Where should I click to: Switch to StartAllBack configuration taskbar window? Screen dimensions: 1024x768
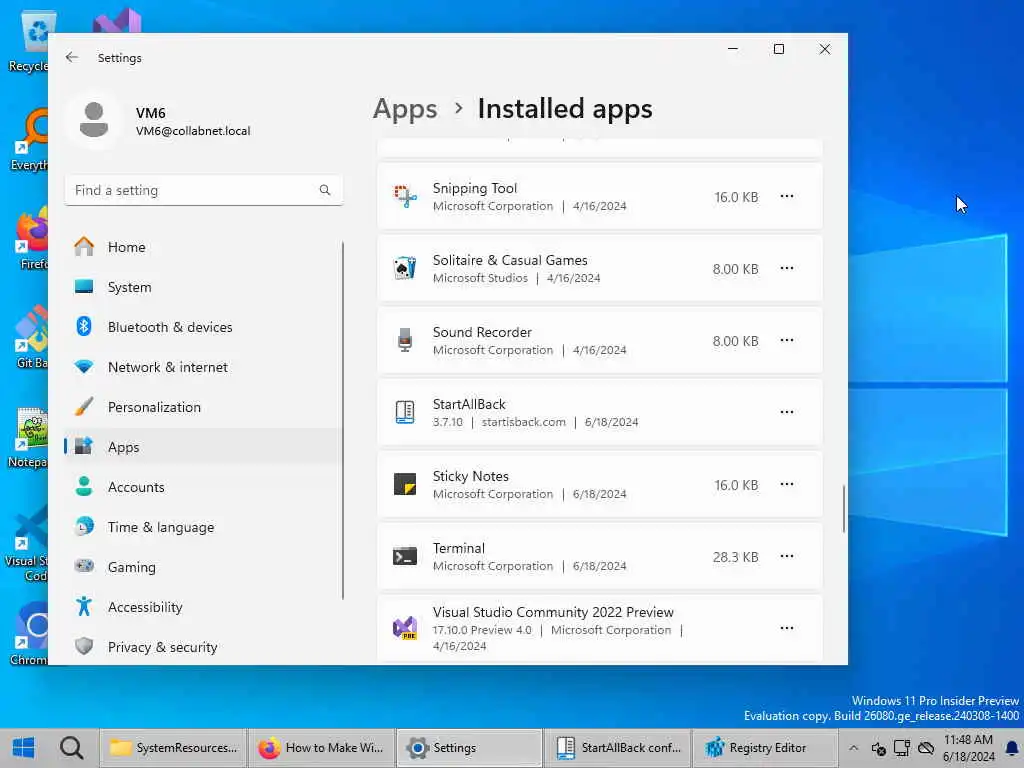pos(618,748)
